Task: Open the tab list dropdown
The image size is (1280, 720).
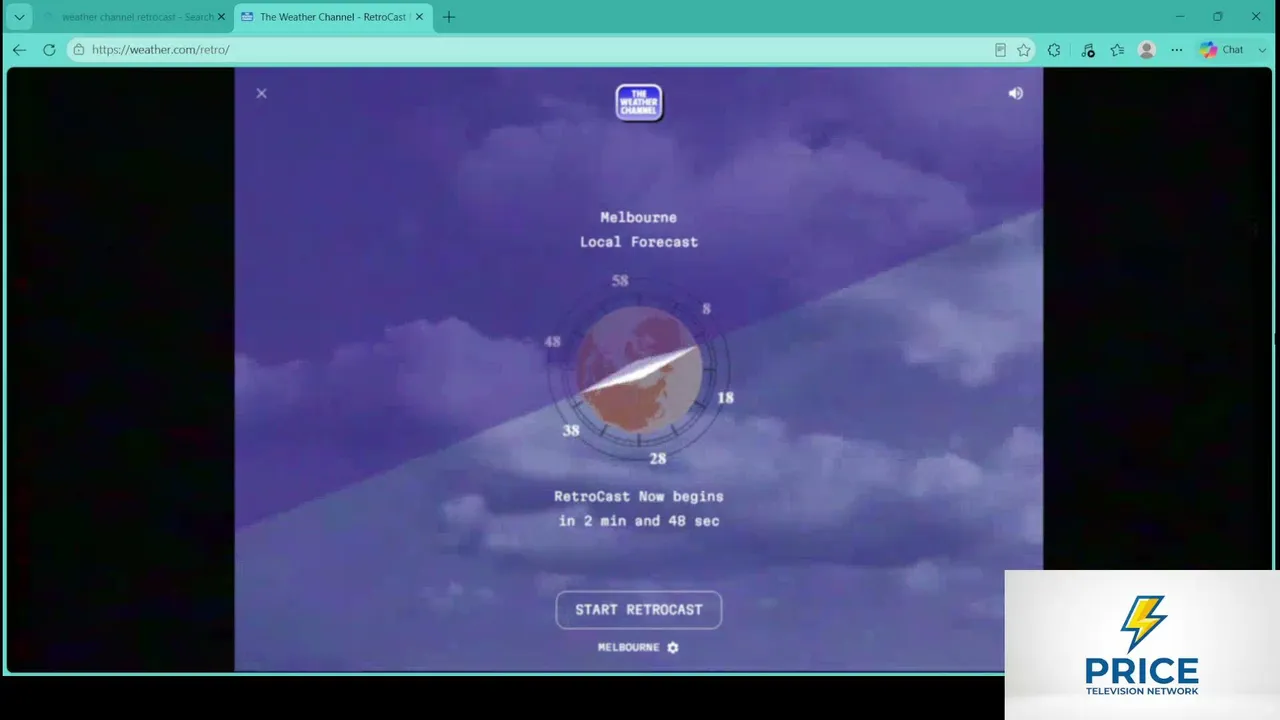Action: point(19,17)
